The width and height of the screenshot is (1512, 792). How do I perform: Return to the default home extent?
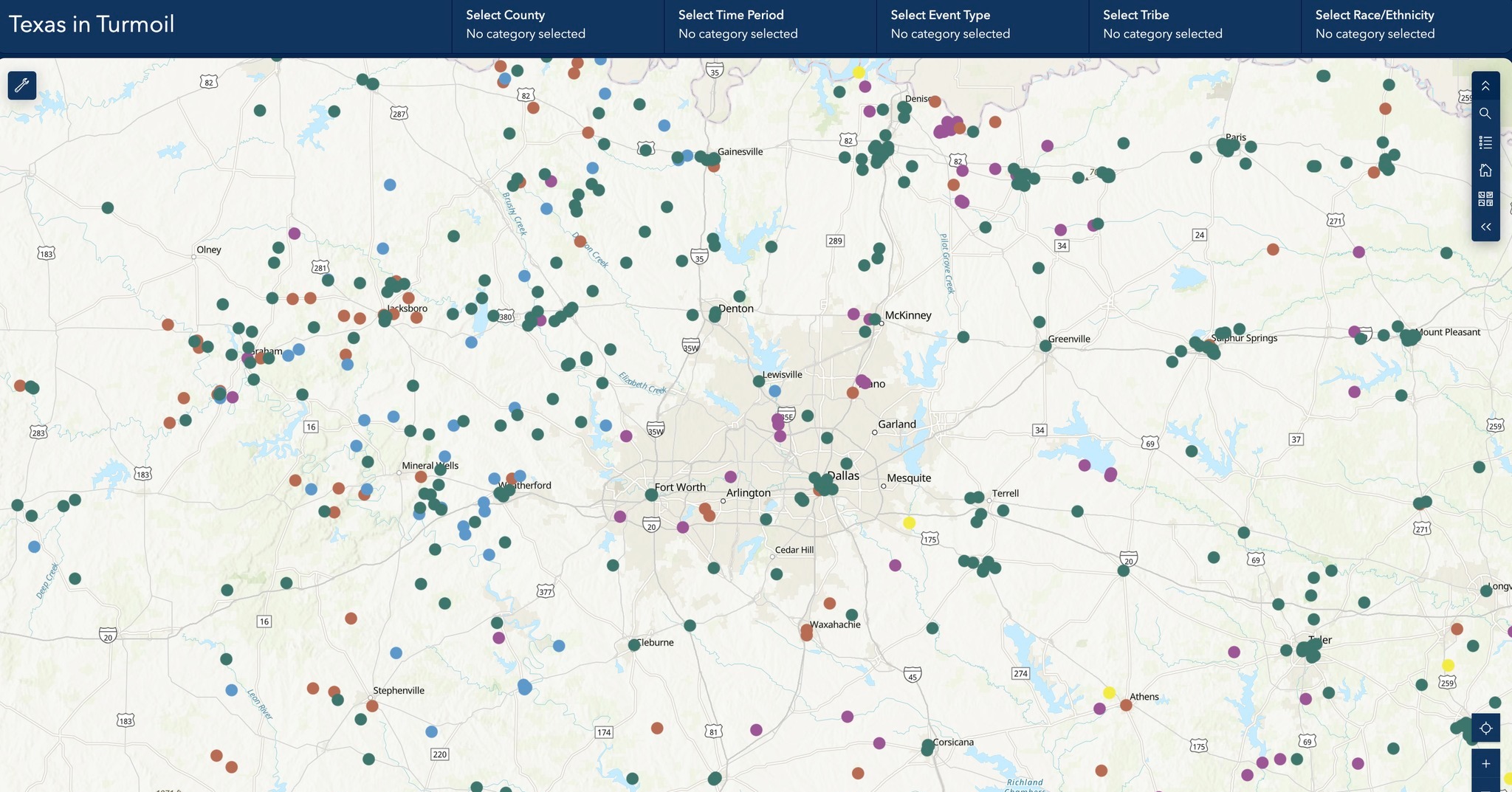coord(1485,171)
